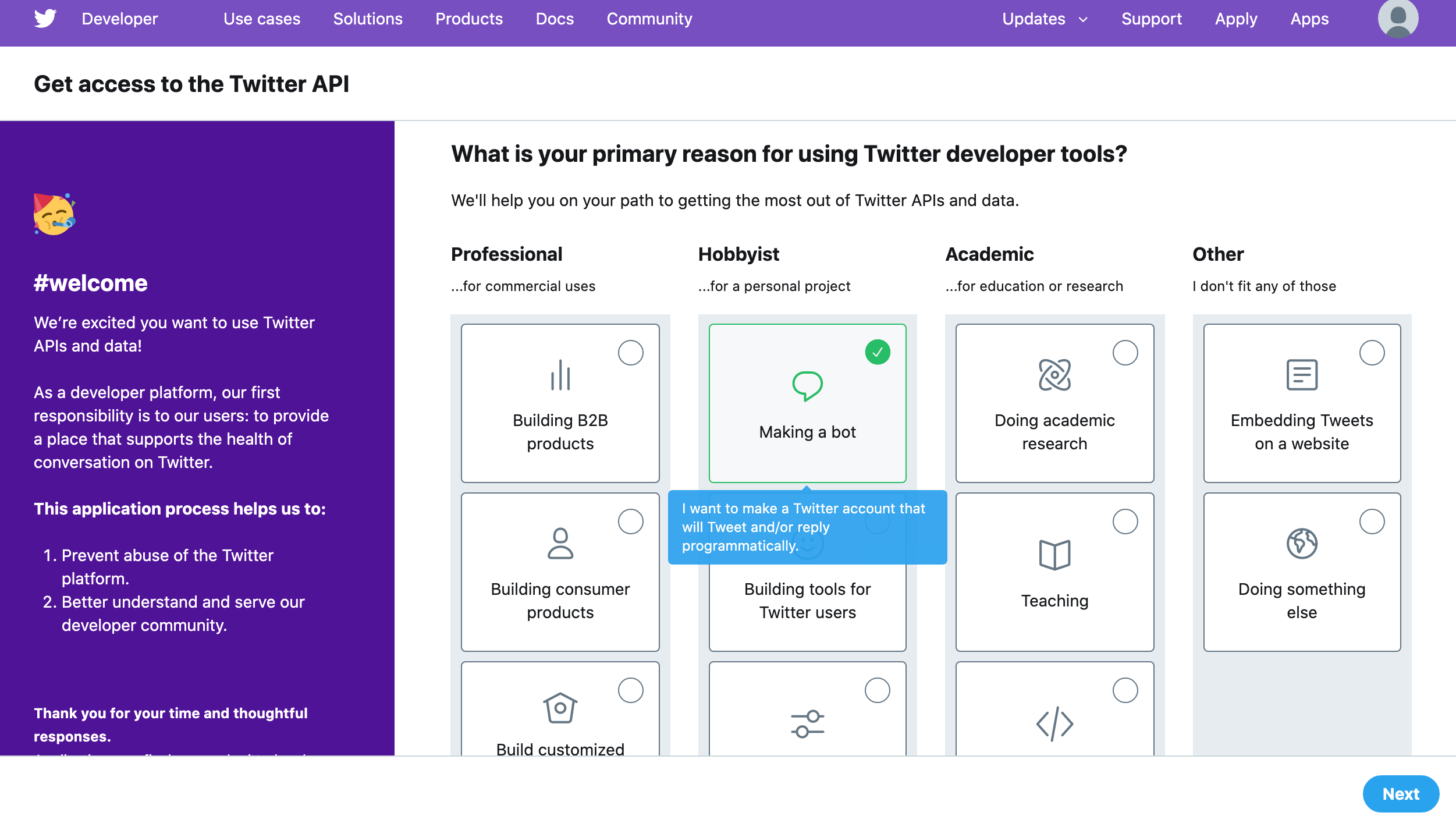Deselect the checked Making a bot option

(877, 352)
